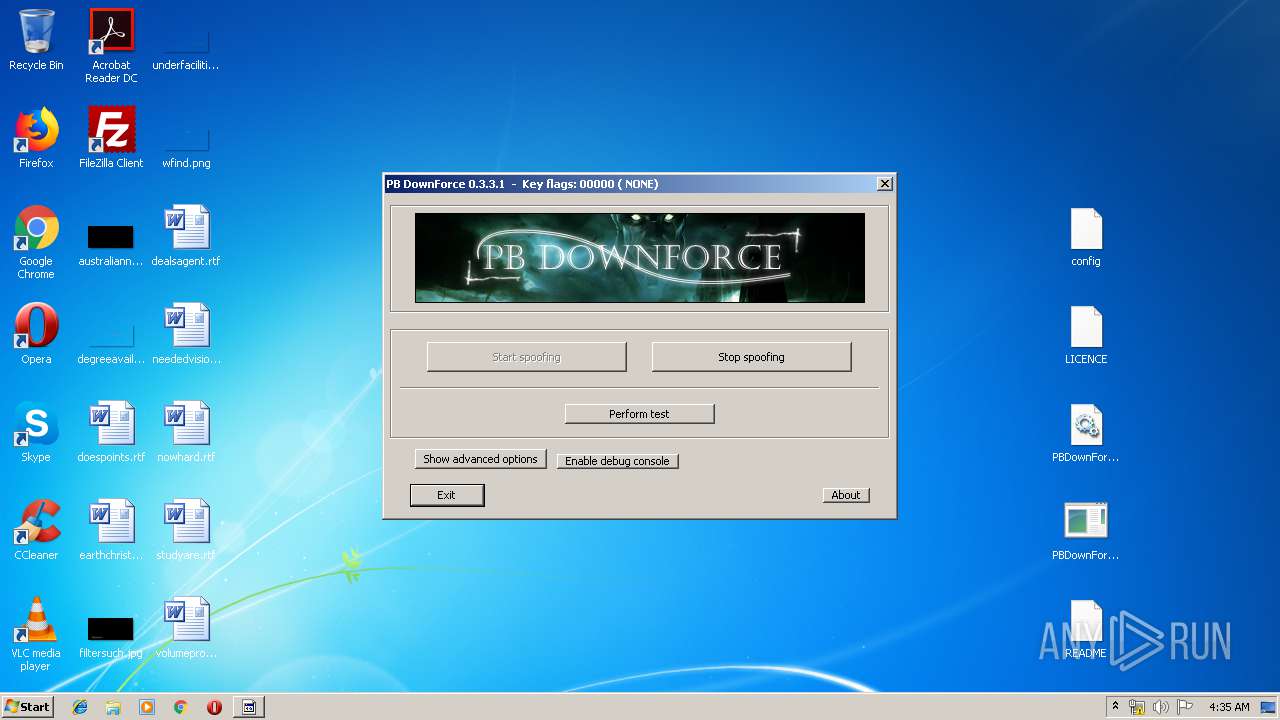Run Perform test in PB DownForce
This screenshot has height=720, width=1280.
click(x=639, y=414)
